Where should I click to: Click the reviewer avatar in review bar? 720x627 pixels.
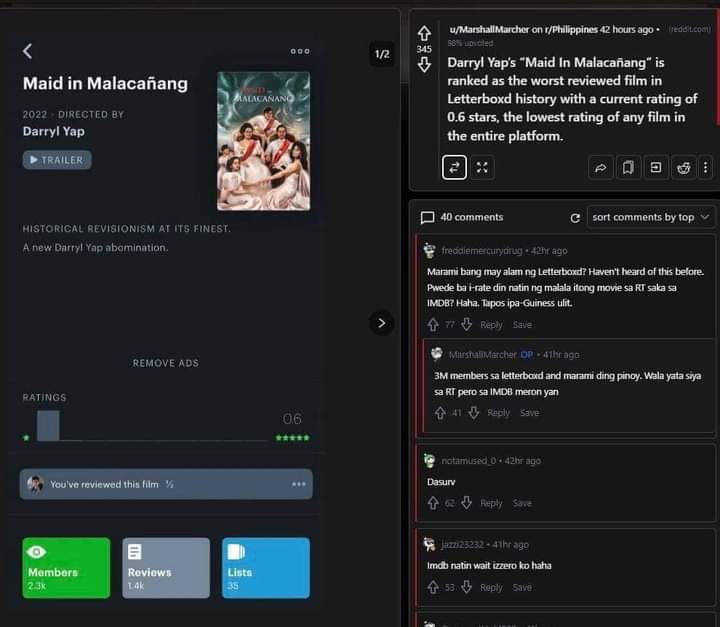click(x=35, y=484)
